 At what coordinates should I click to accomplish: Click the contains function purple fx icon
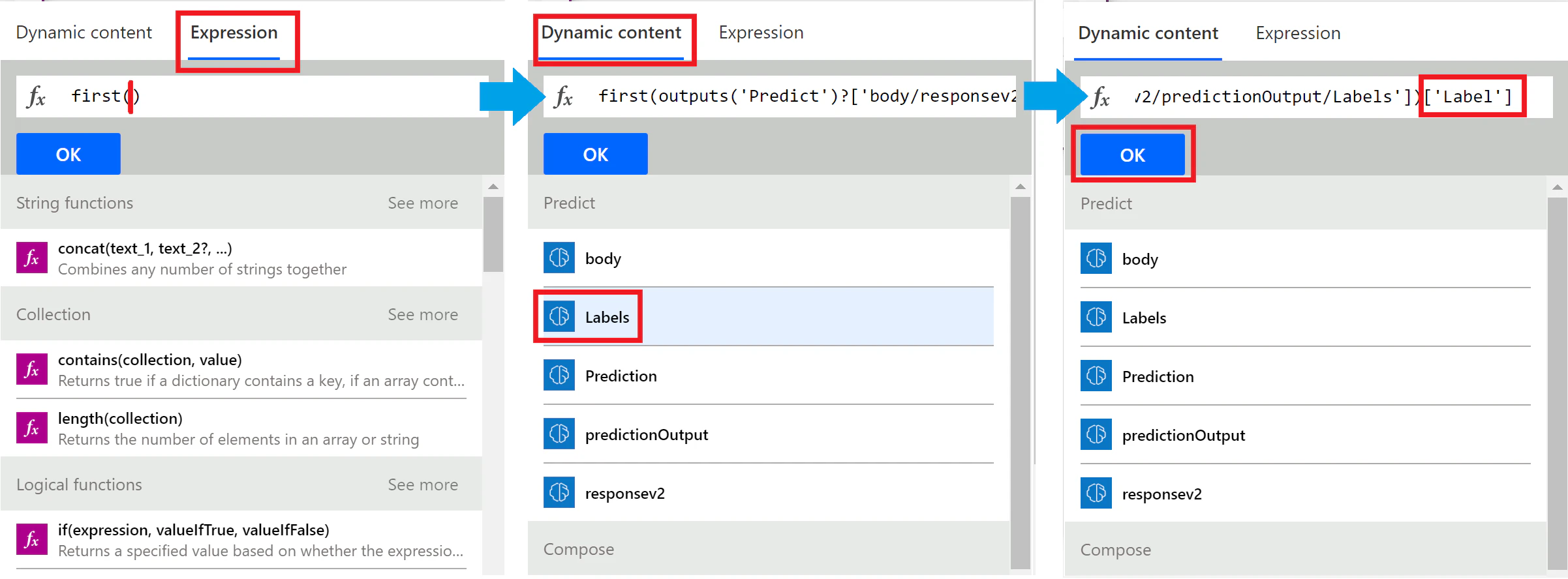click(x=32, y=369)
